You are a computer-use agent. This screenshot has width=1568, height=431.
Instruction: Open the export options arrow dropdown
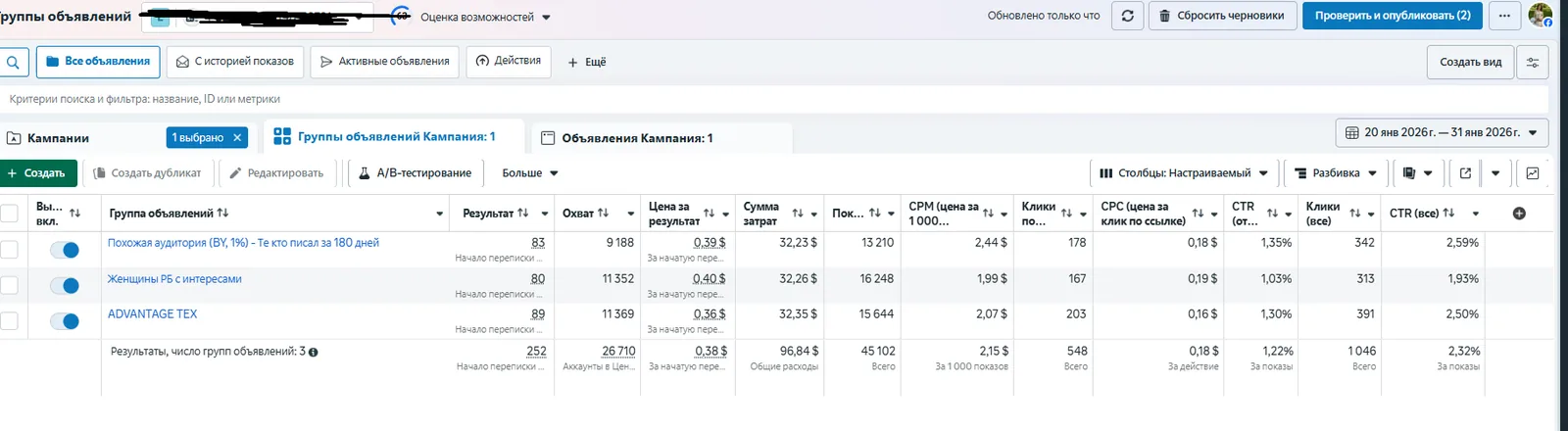coord(1495,173)
